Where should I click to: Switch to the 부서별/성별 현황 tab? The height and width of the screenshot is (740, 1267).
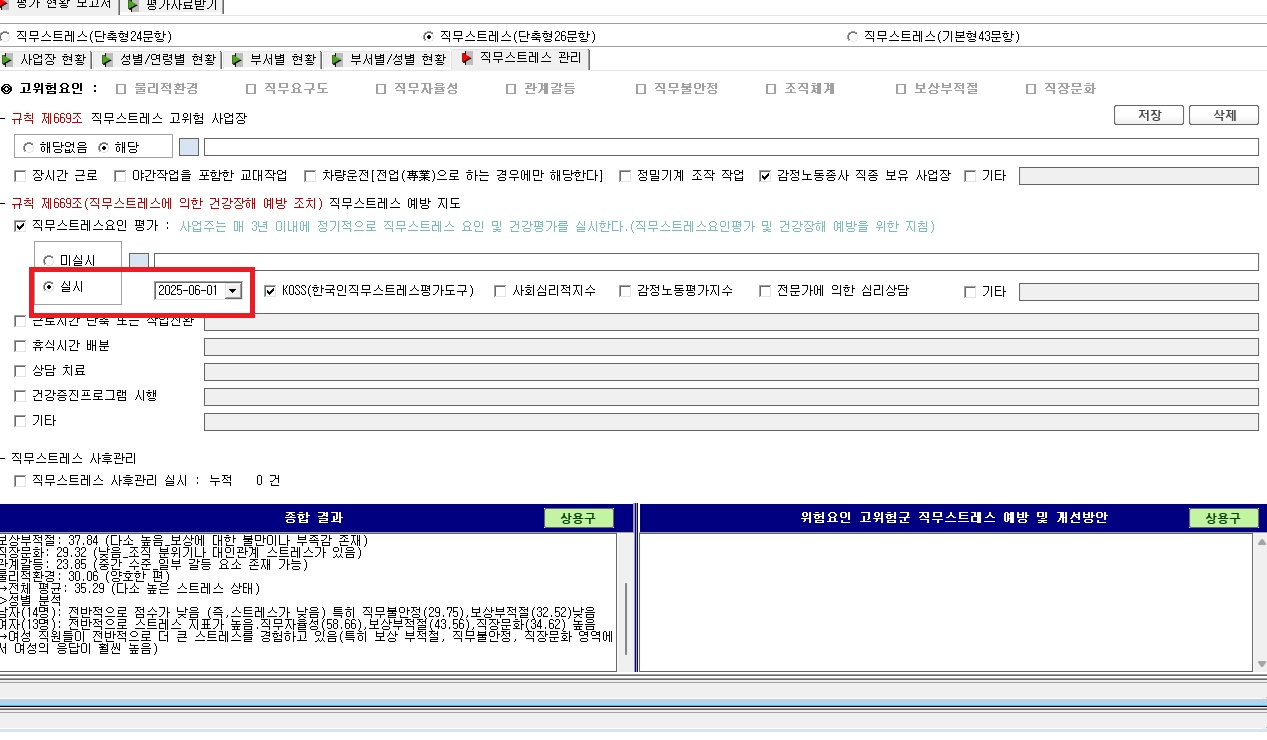tap(388, 60)
